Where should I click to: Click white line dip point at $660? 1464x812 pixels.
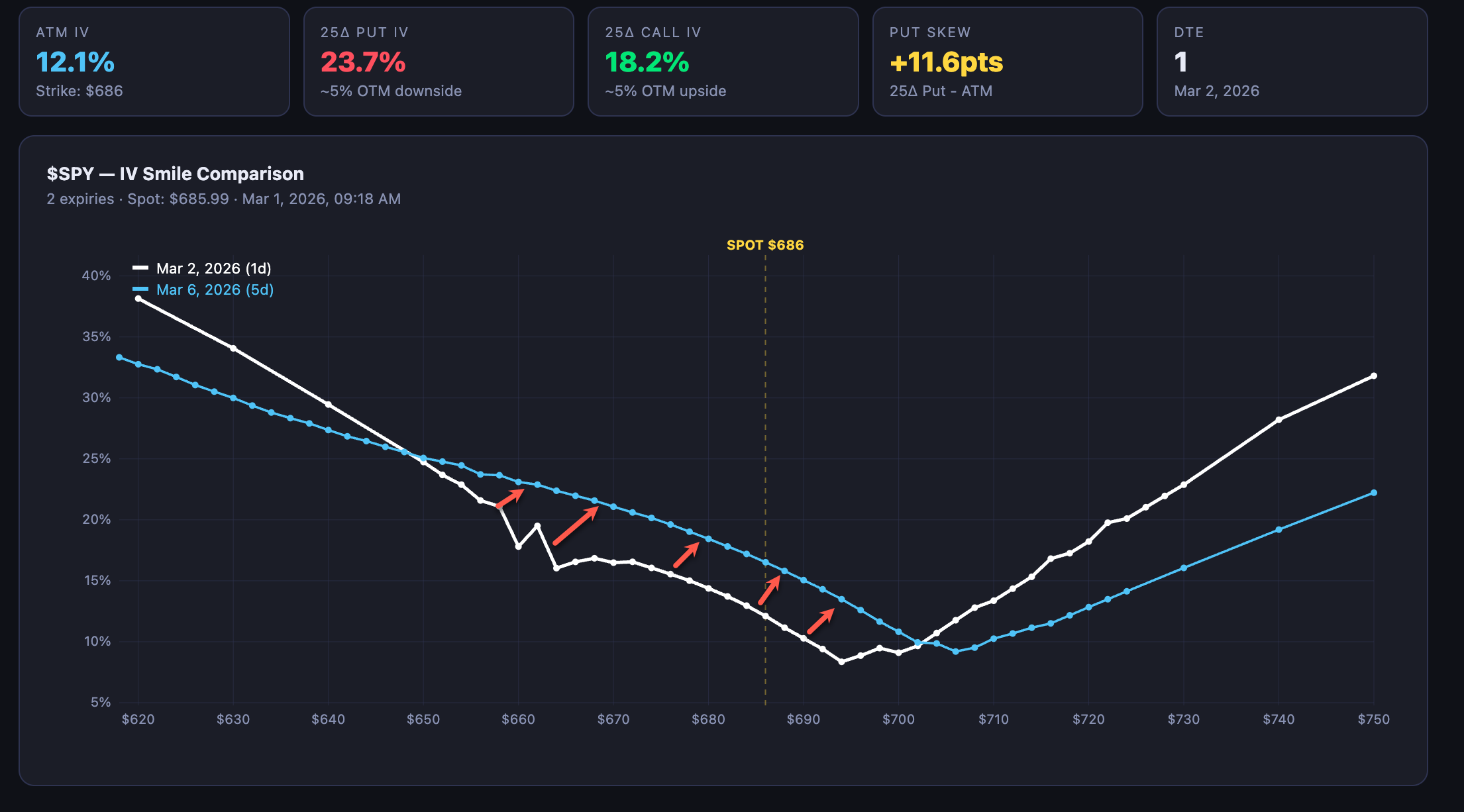[518, 546]
